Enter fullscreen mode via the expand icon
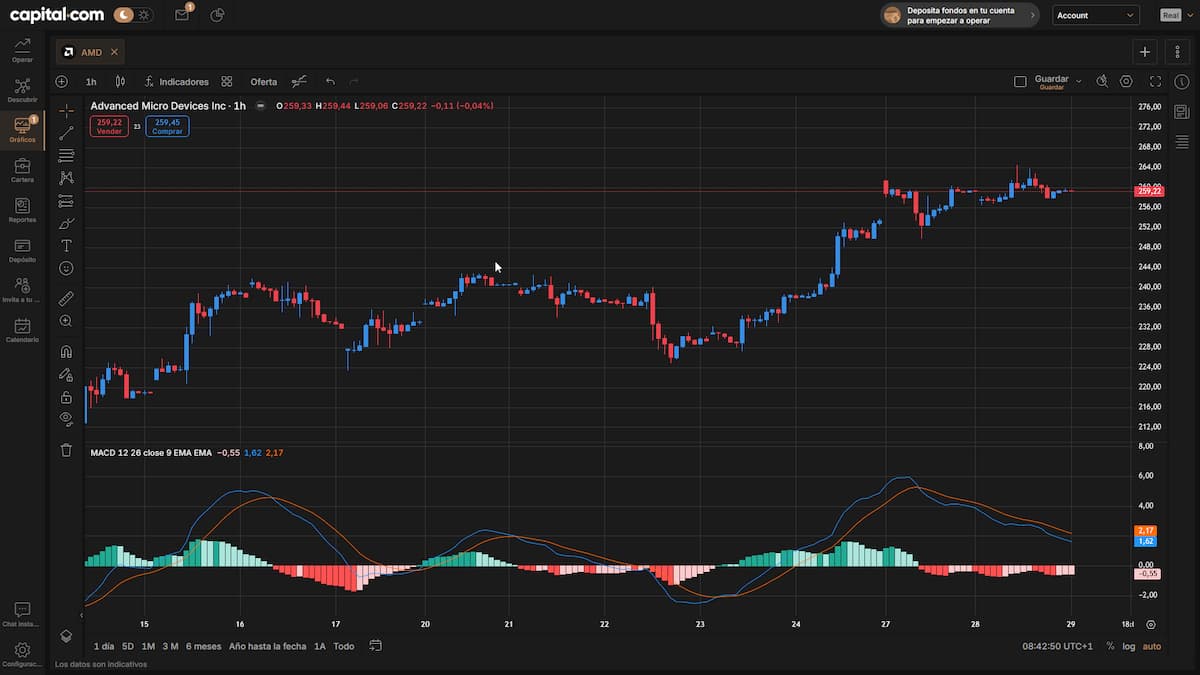1200x675 pixels. coord(1156,81)
